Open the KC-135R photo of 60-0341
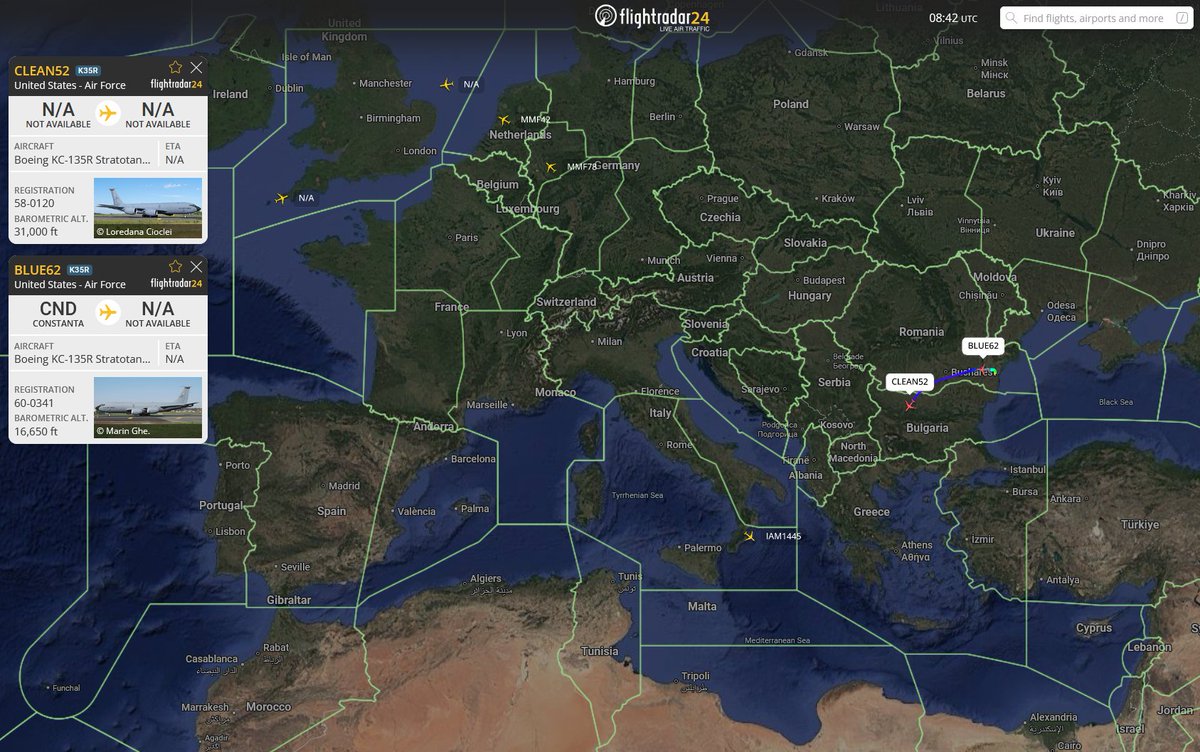1200x752 pixels. (x=148, y=407)
